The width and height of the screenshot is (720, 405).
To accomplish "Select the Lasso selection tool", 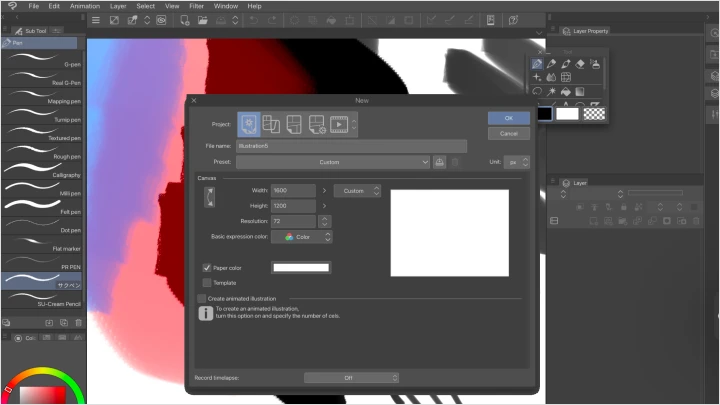I will click(x=537, y=91).
